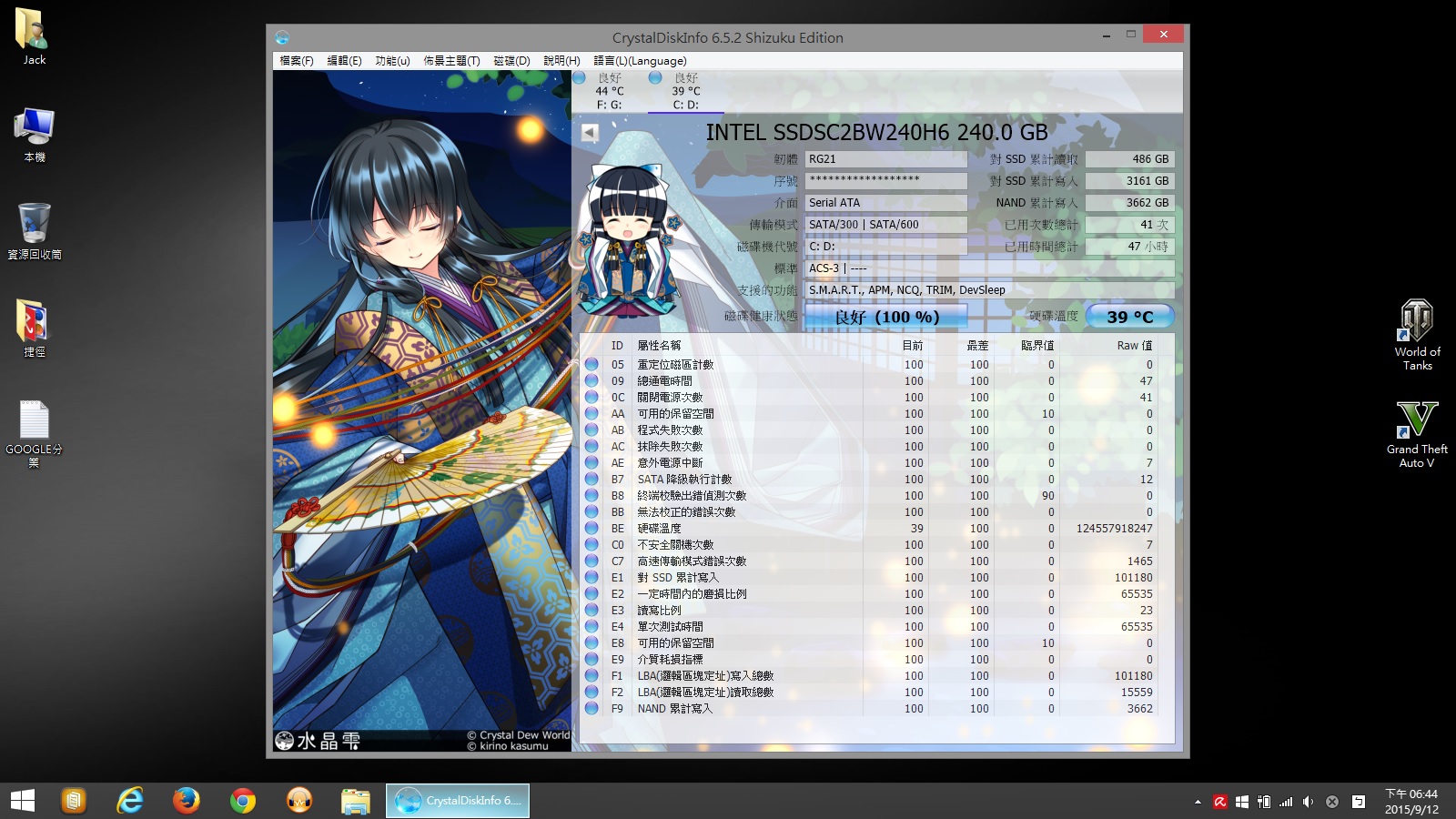1456x819 pixels.
Task: Click the supported features S.M.A.R.T. field
Action: click(x=989, y=290)
